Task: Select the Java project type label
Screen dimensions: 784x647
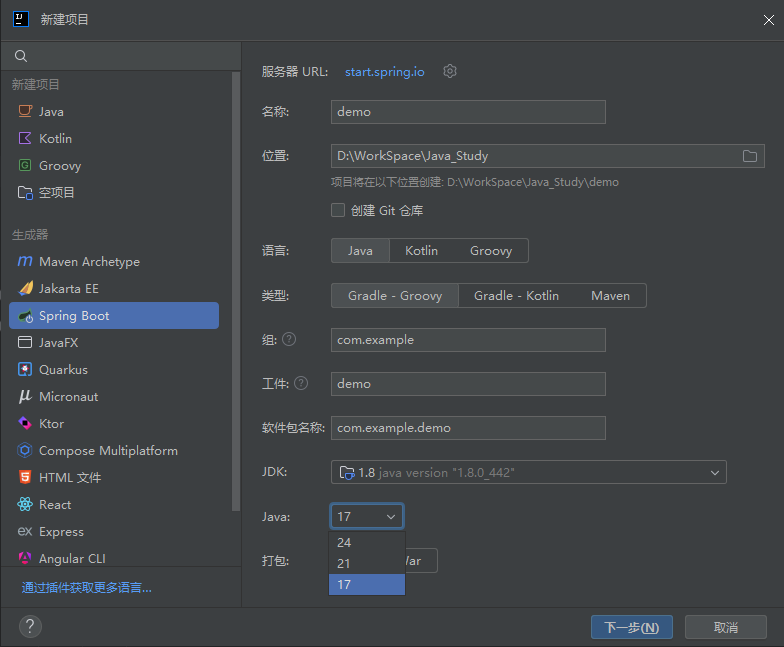Action: tap(51, 112)
